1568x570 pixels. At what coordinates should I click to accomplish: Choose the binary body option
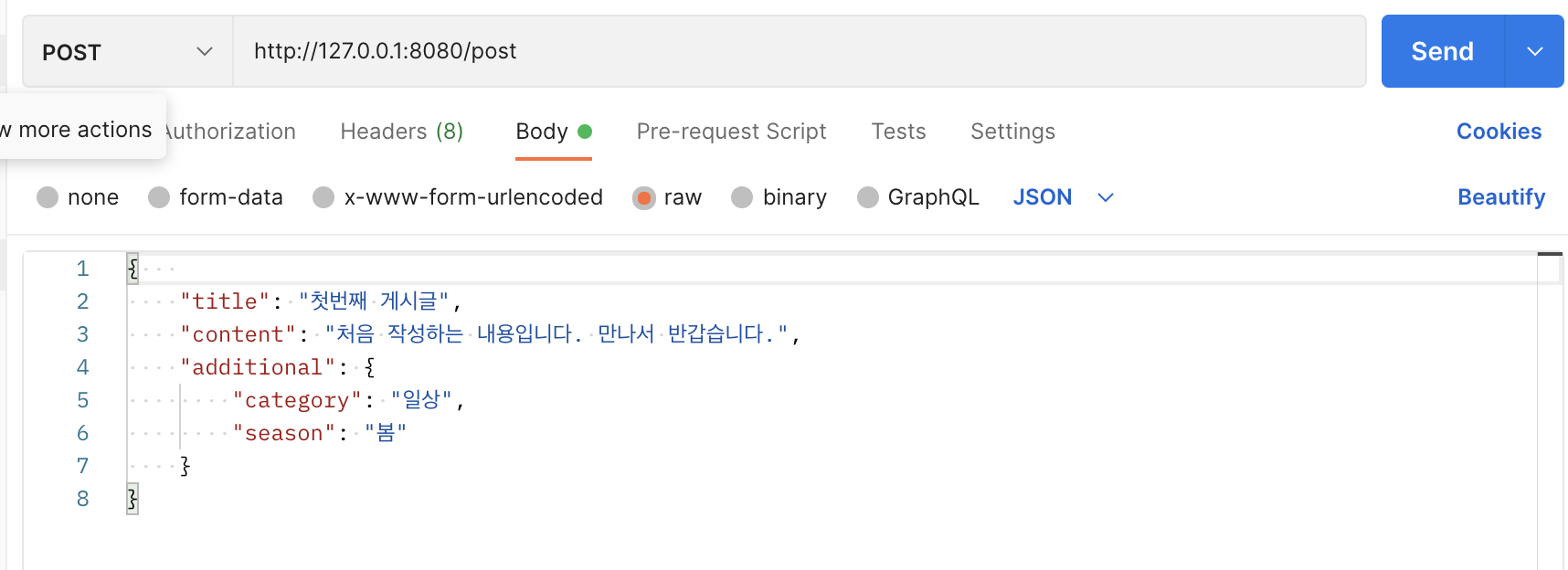coord(742,197)
